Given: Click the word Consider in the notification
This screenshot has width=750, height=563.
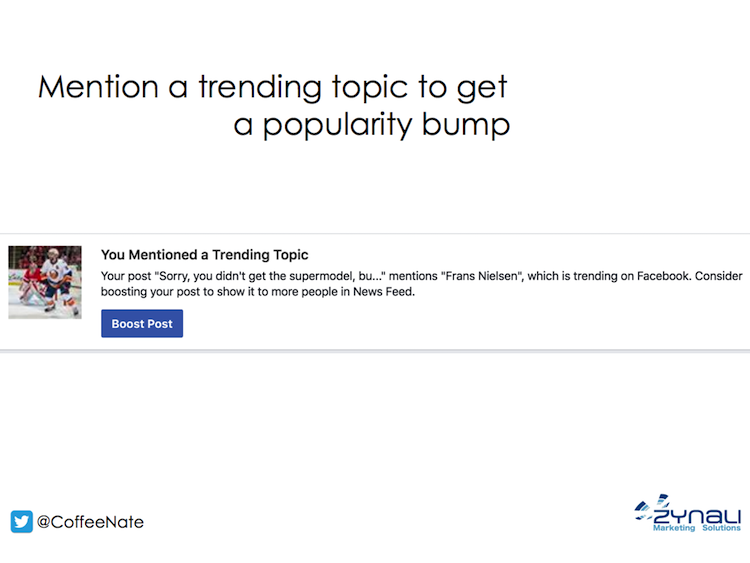Looking at the screenshot, I should (718, 276).
